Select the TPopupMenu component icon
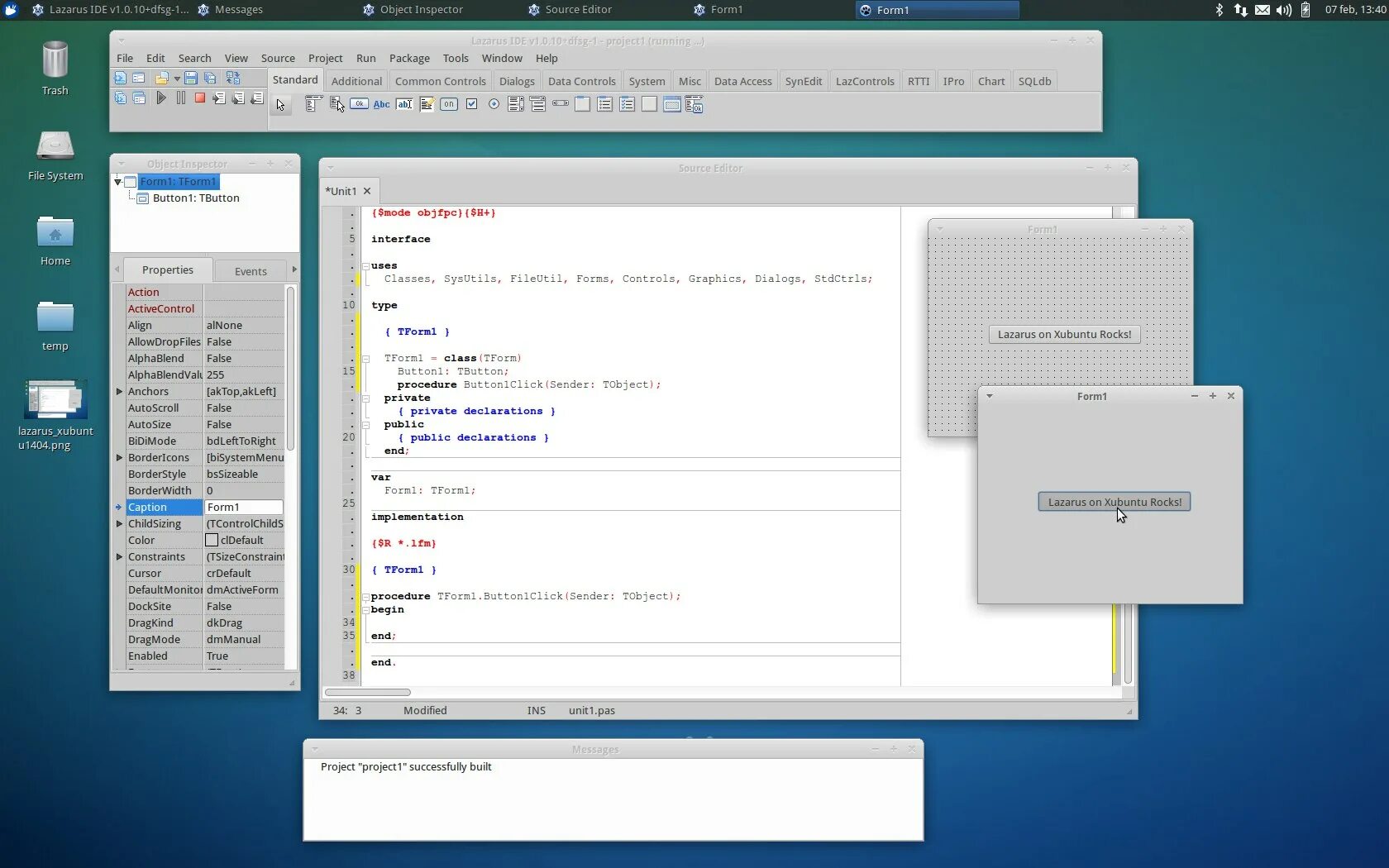Image resolution: width=1389 pixels, height=868 pixels. pyautogui.click(x=337, y=104)
